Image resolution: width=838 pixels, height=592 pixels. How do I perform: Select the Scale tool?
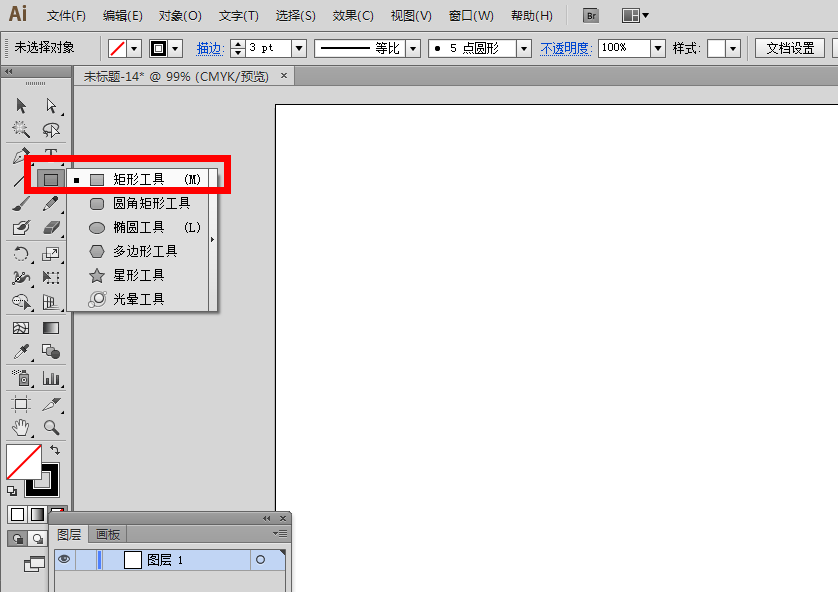coord(51,254)
